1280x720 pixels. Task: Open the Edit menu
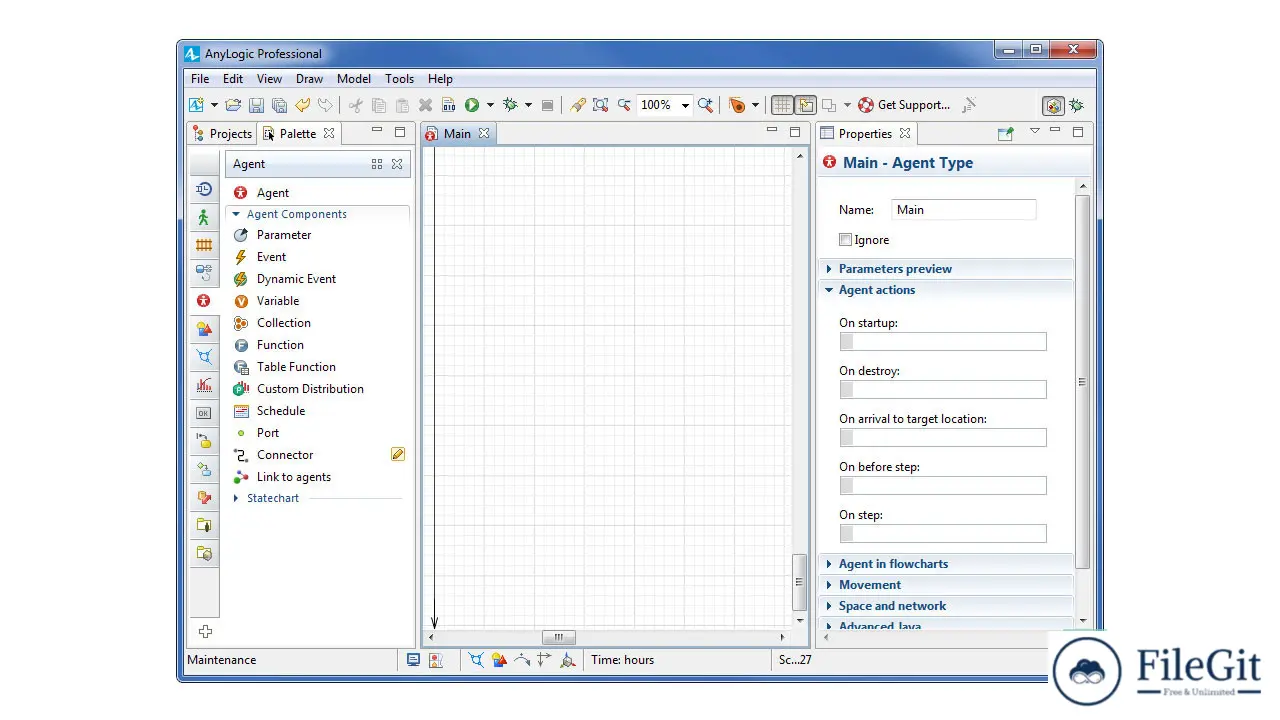(233, 79)
